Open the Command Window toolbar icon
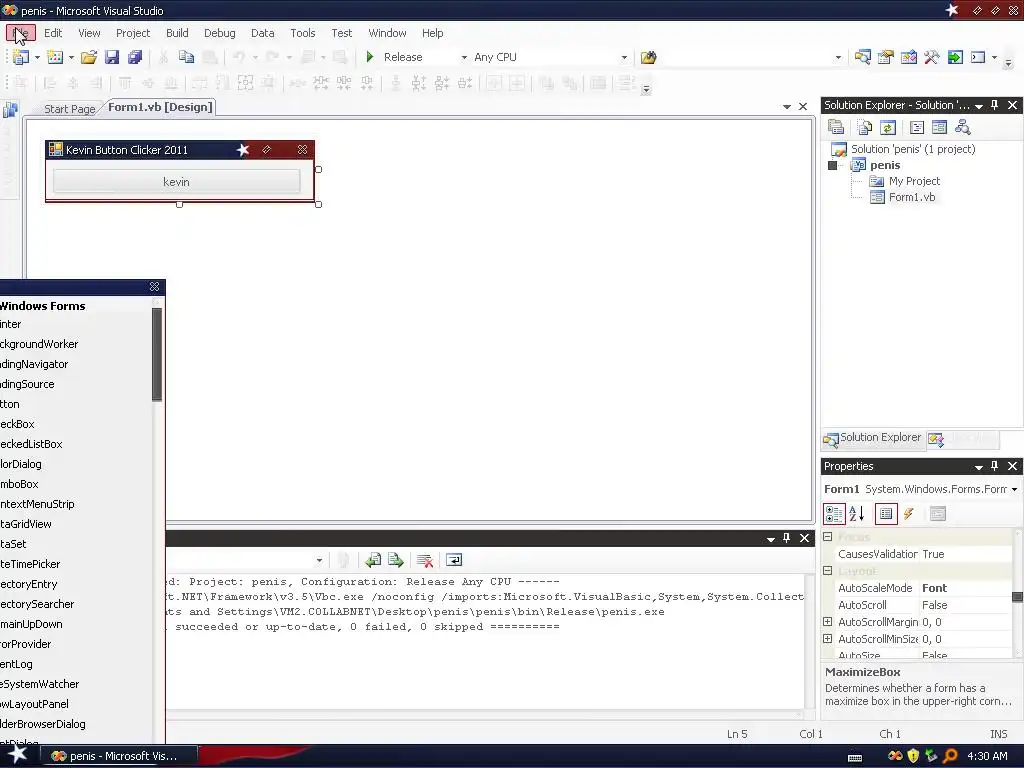 click(x=978, y=57)
